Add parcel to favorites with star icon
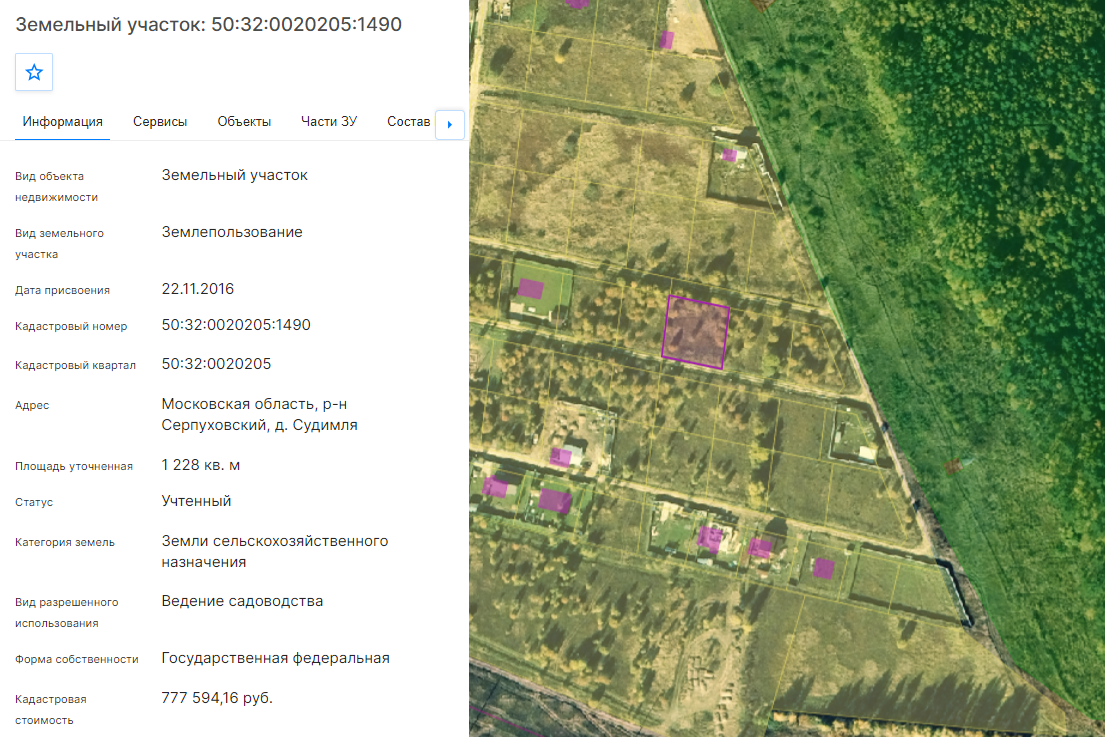 (x=34, y=72)
